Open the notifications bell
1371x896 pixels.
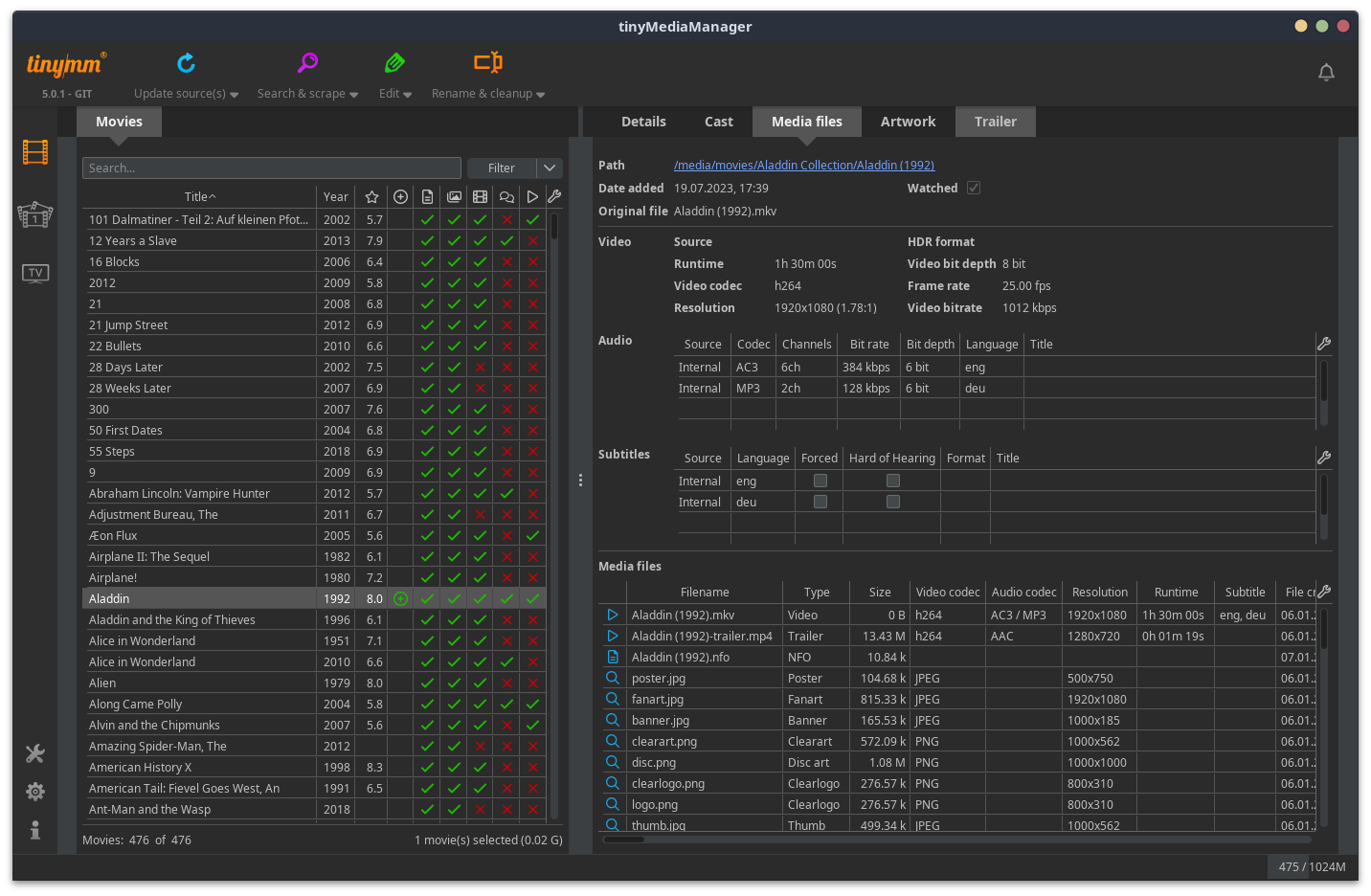point(1326,73)
